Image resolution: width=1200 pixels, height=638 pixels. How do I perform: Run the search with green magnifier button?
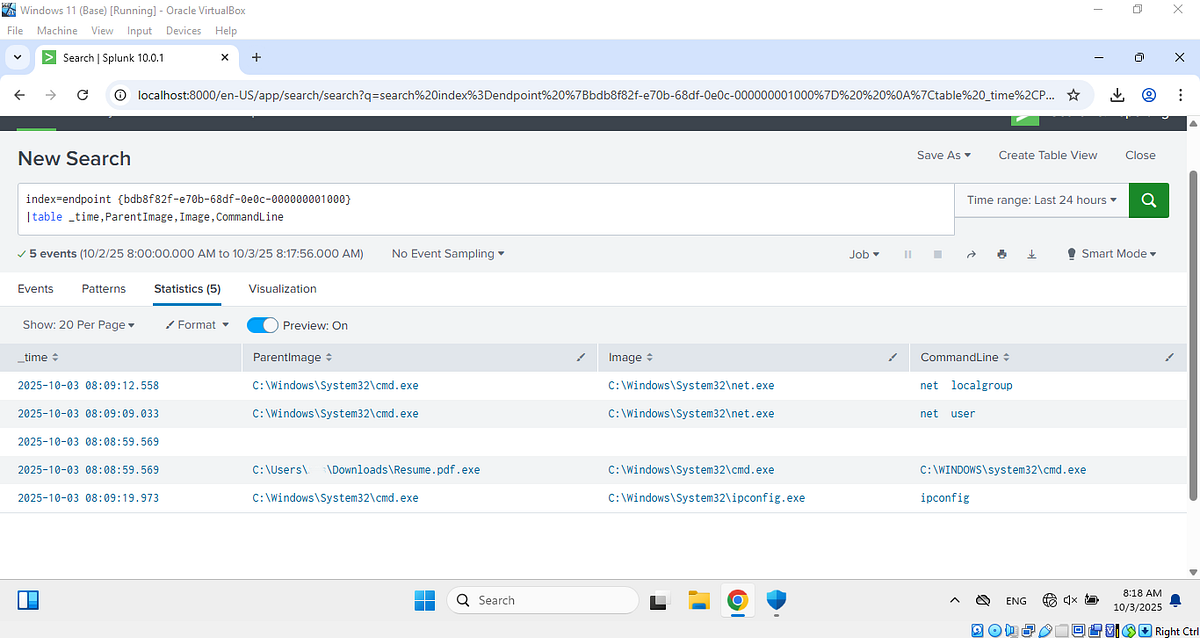coord(1148,200)
